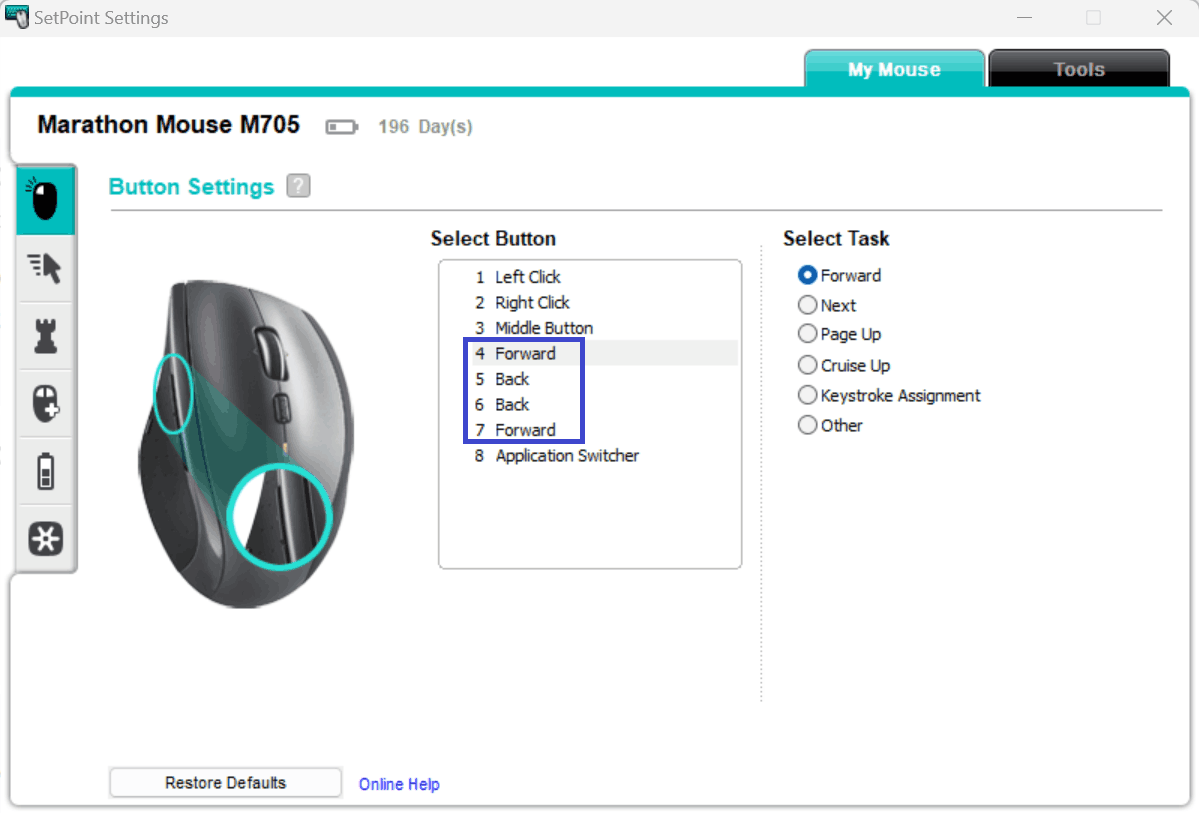Minimize the SetPoint Settings window
Screen dimensions: 1199x813
pos(1025,18)
